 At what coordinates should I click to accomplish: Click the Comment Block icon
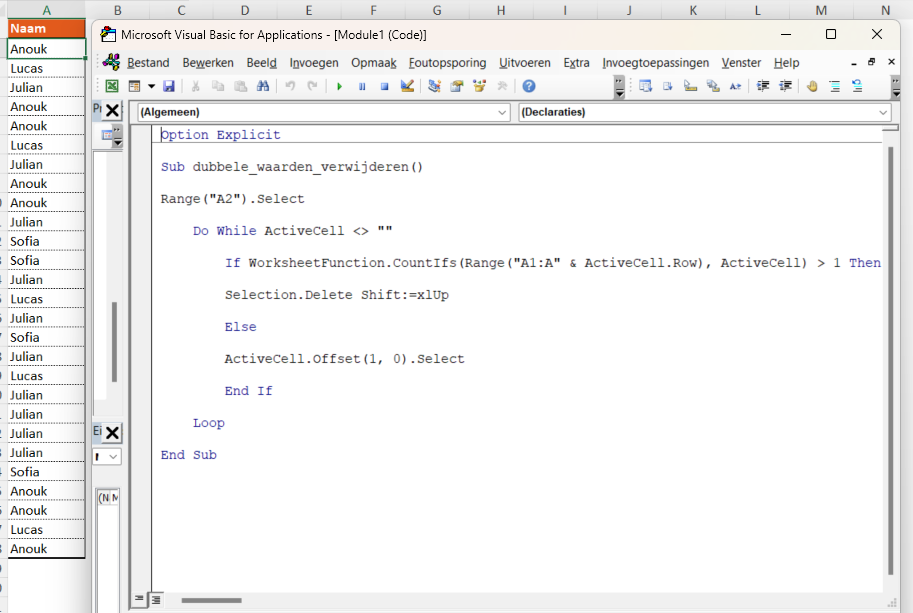click(835, 86)
